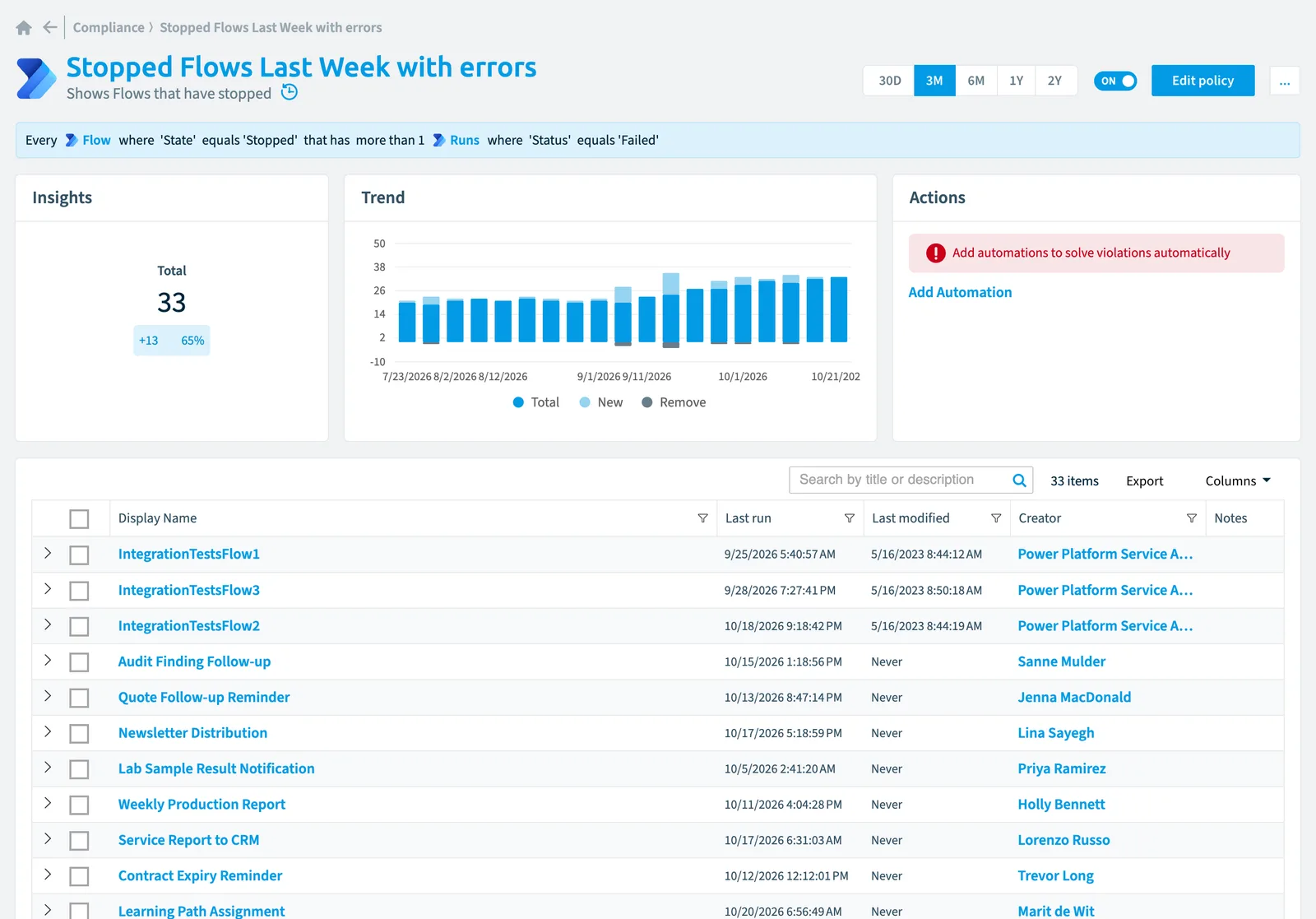Click the back arrow icon

50,27
